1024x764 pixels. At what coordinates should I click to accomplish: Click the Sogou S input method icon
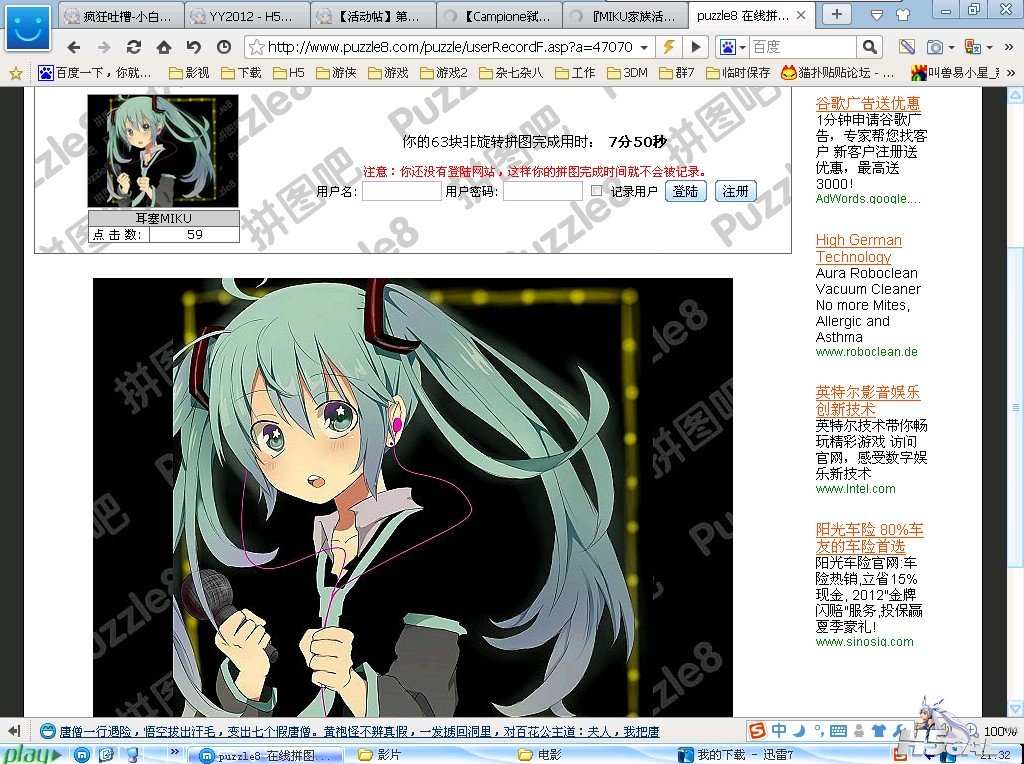coord(757,730)
